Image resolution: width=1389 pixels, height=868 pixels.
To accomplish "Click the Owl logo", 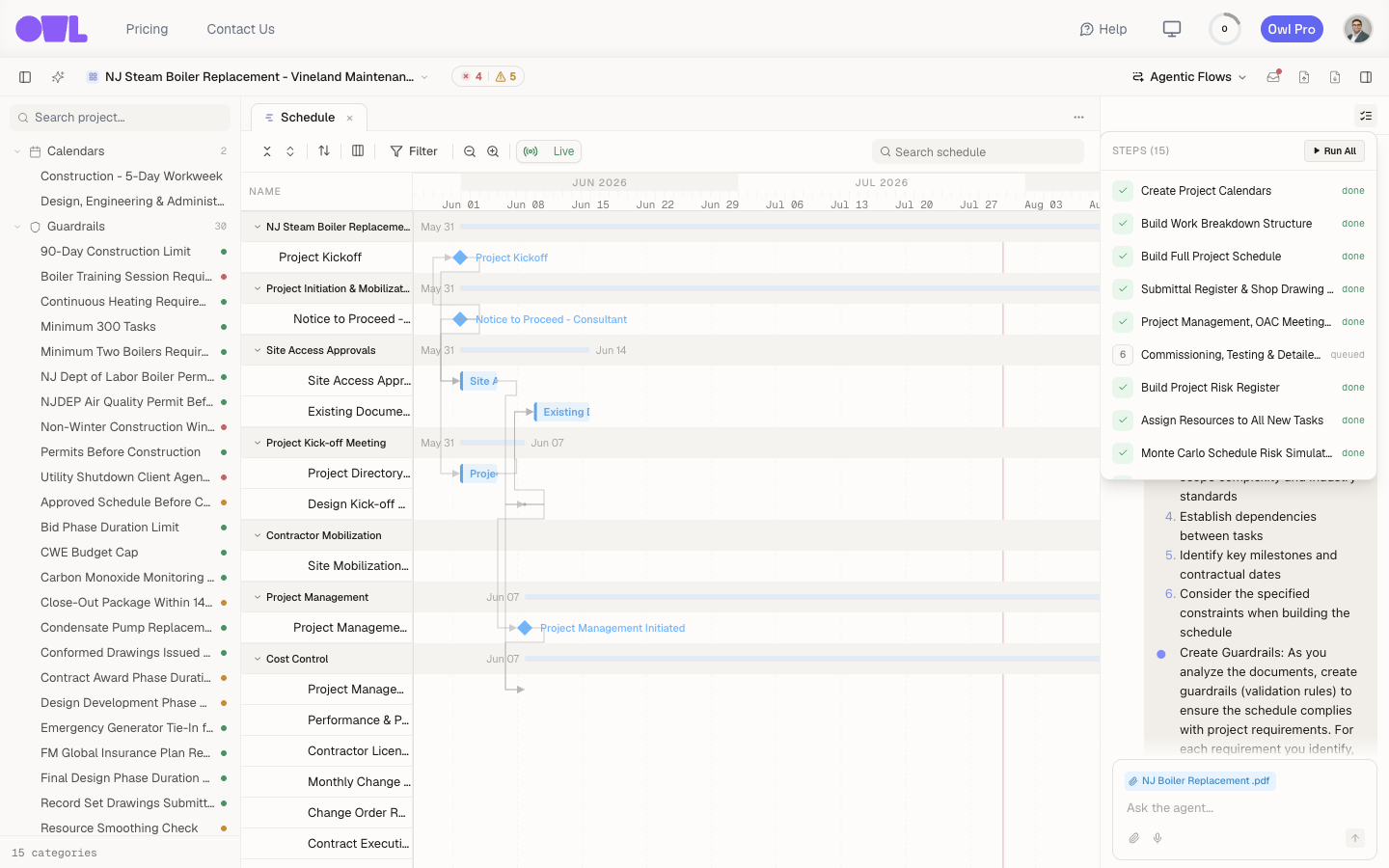I will (51, 29).
